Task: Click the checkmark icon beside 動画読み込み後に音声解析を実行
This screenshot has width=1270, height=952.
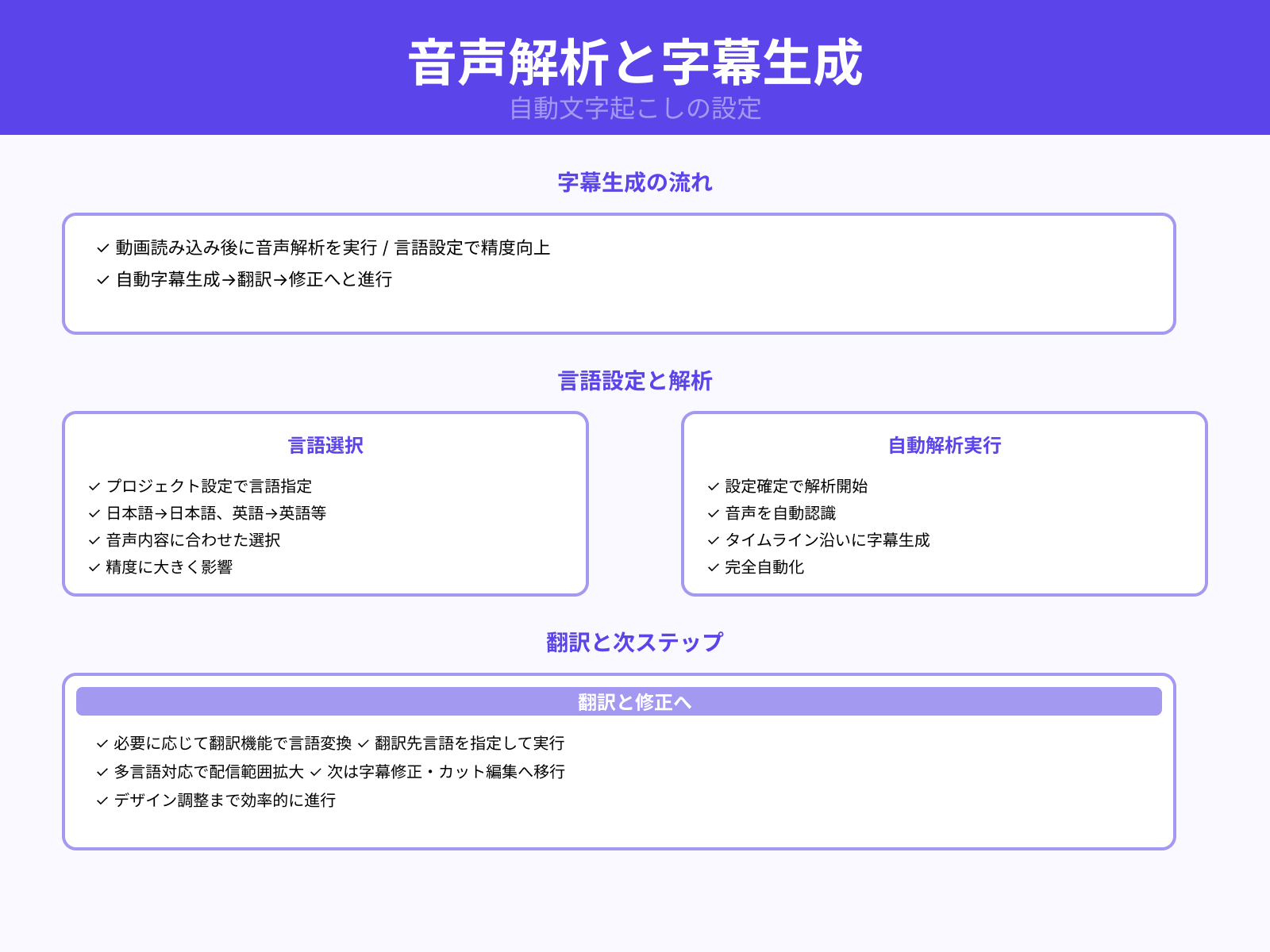Action: (x=101, y=248)
